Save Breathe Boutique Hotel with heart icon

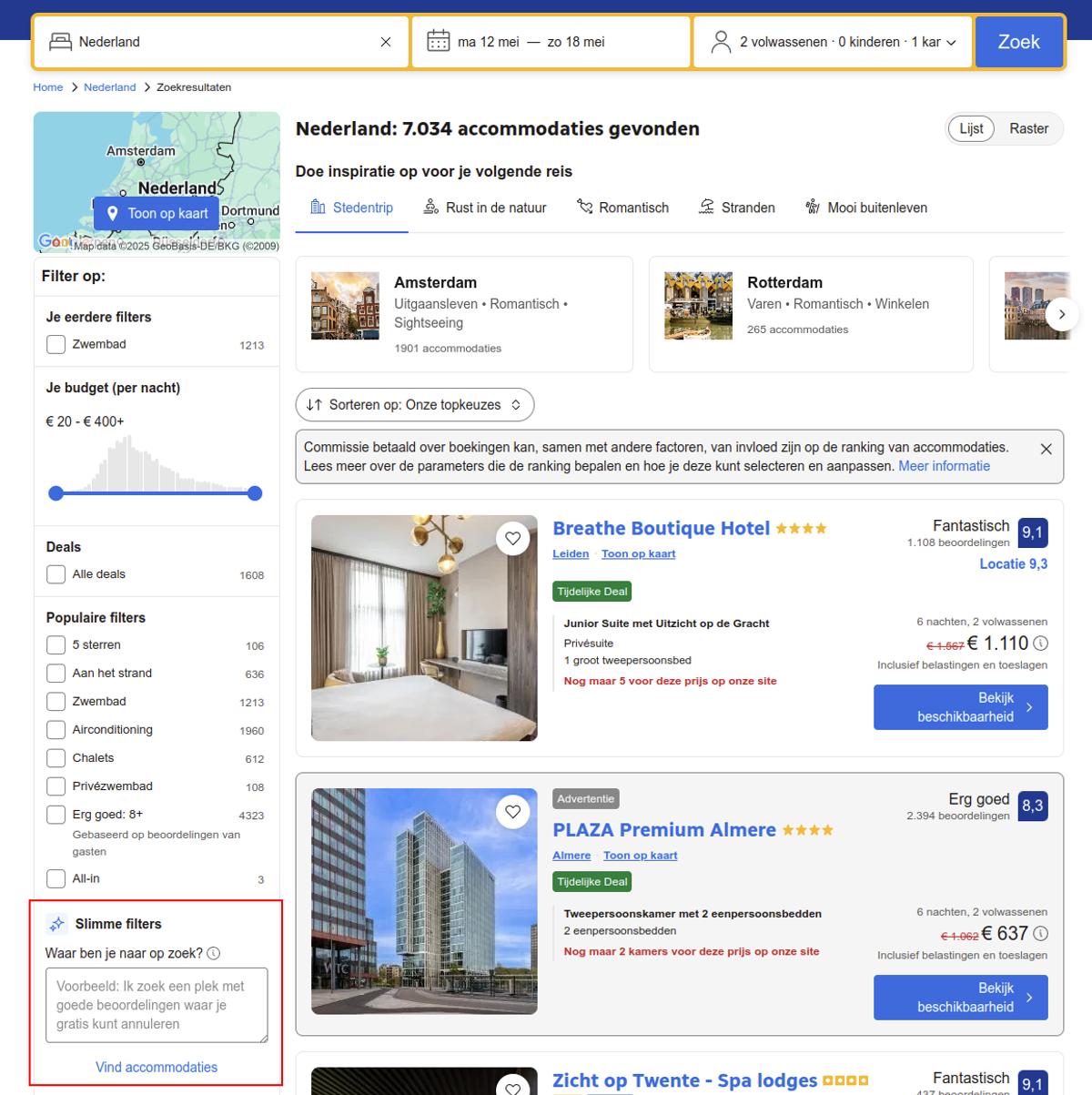[513, 539]
